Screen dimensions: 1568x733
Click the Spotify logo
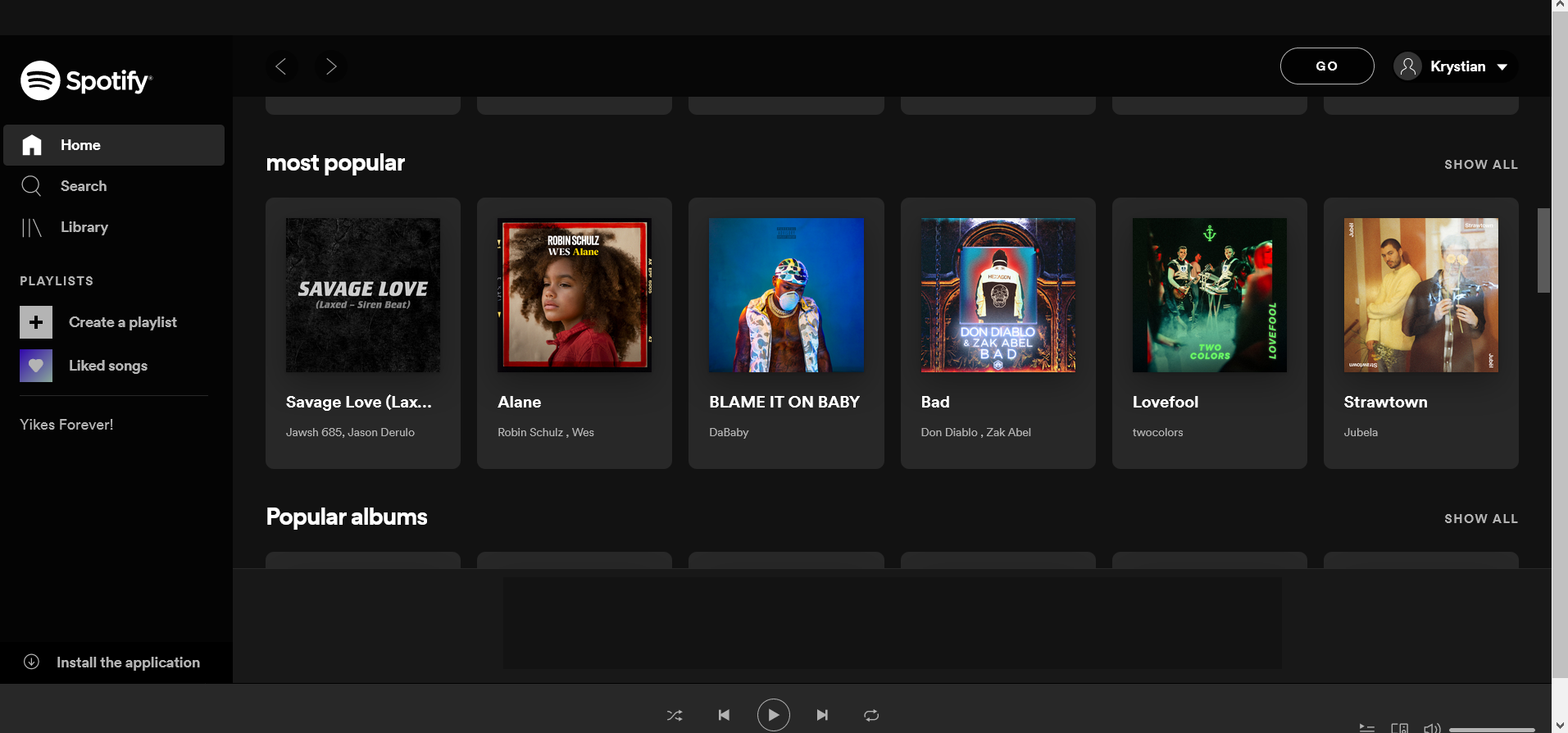pos(86,80)
